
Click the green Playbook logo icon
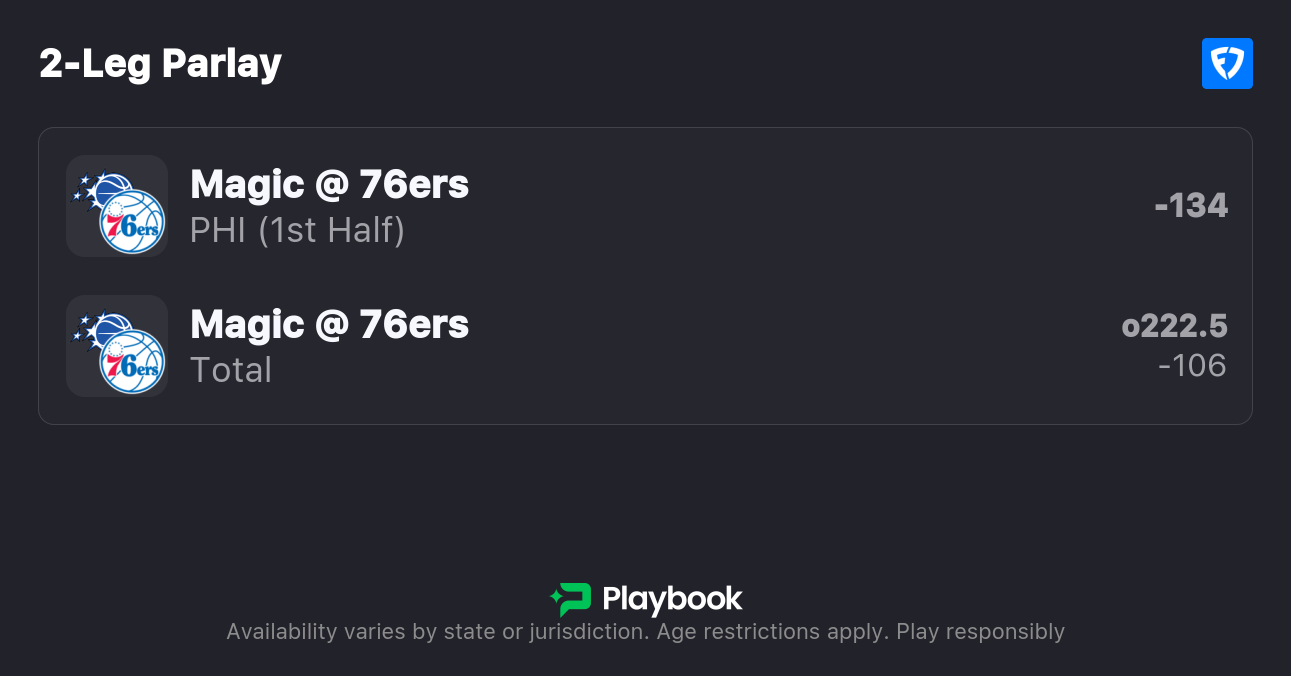[x=571, y=599]
